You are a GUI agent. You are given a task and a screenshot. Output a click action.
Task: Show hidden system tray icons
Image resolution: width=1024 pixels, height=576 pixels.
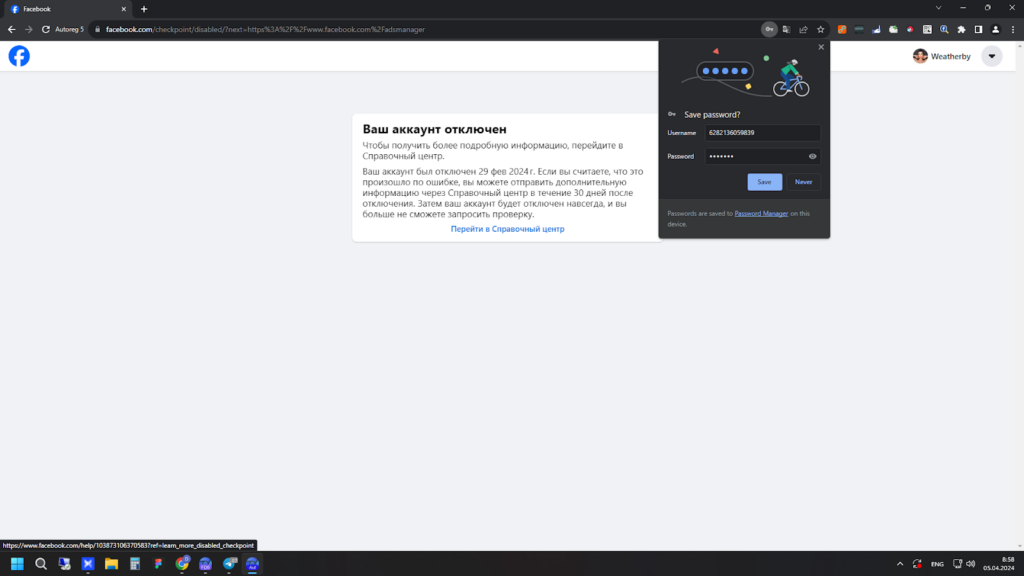click(x=900, y=564)
